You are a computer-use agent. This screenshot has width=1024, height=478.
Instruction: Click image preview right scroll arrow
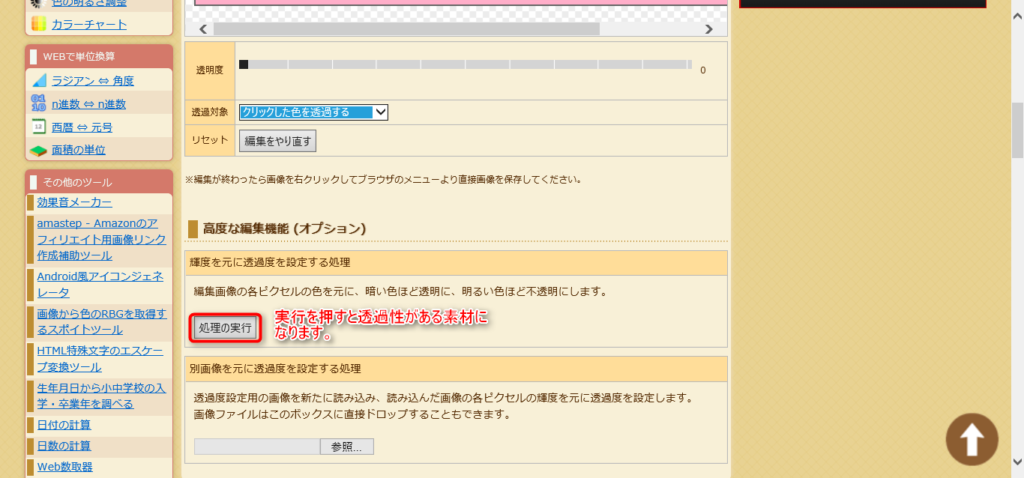[709, 29]
